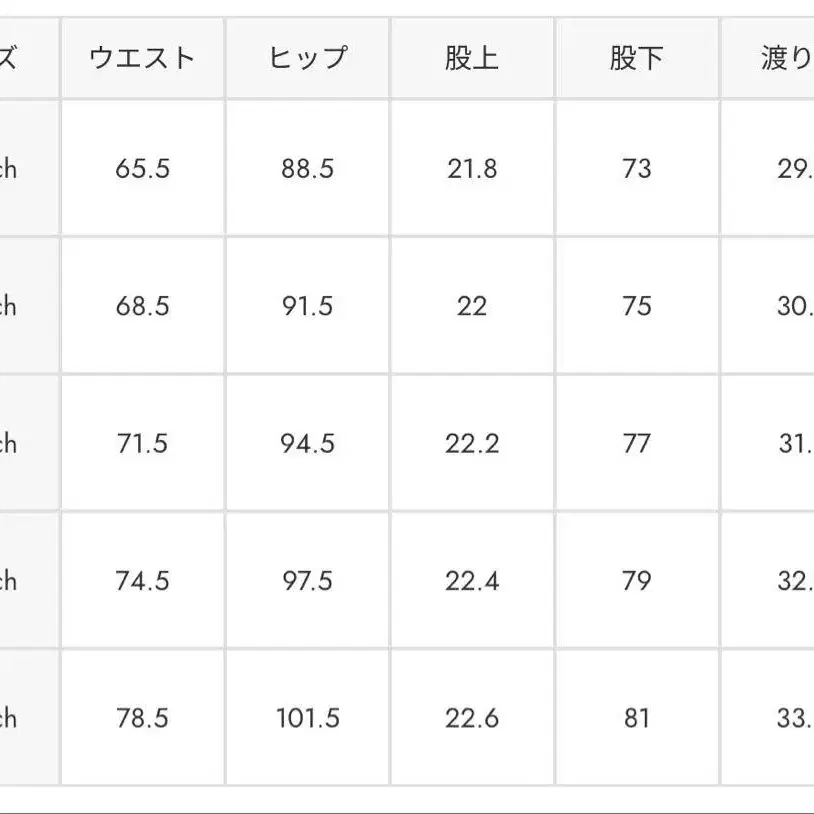Click the hip value 97.5 cell
This screenshot has width=814, height=814.
pos(307,580)
